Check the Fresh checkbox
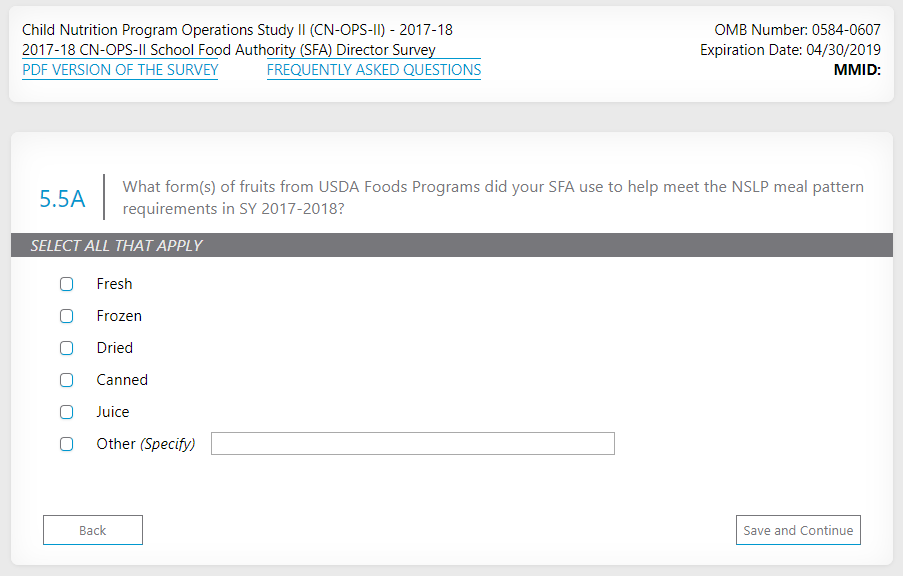Screen dimensions: 903x576 point(67,284)
